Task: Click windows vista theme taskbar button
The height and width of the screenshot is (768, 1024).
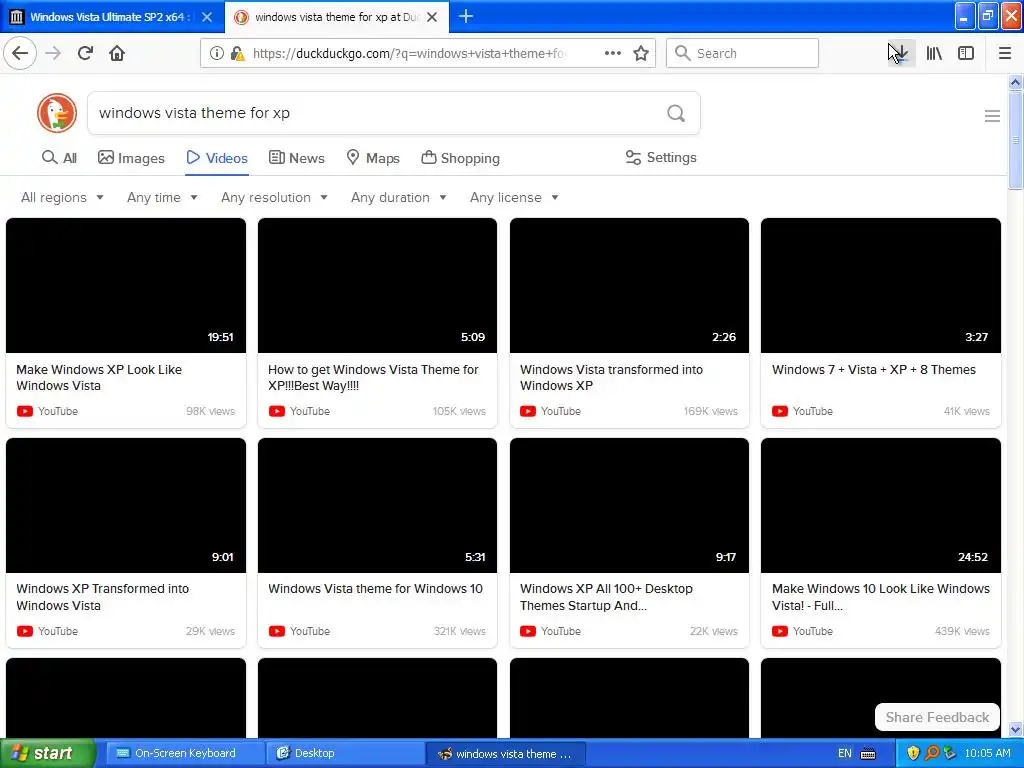Action: tap(507, 753)
